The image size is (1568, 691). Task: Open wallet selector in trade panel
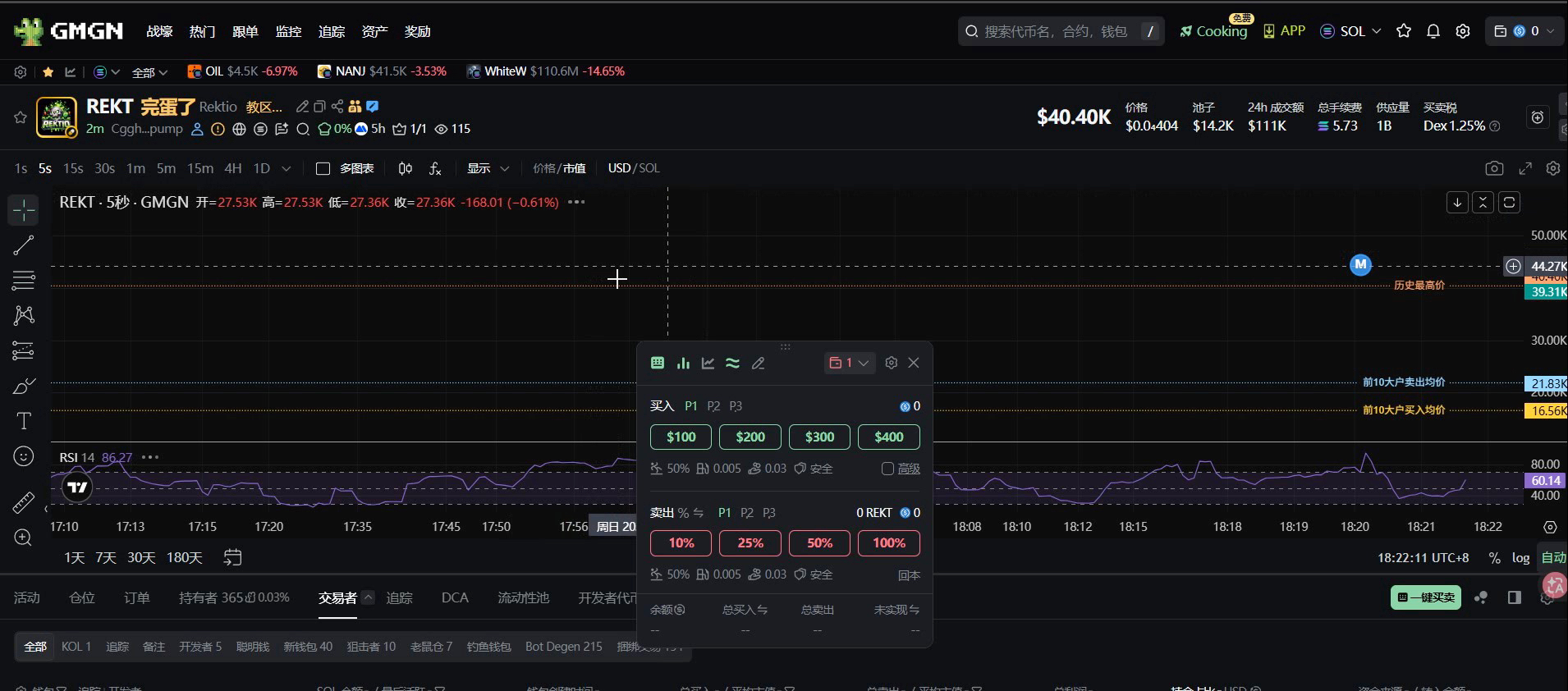coord(849,363)
